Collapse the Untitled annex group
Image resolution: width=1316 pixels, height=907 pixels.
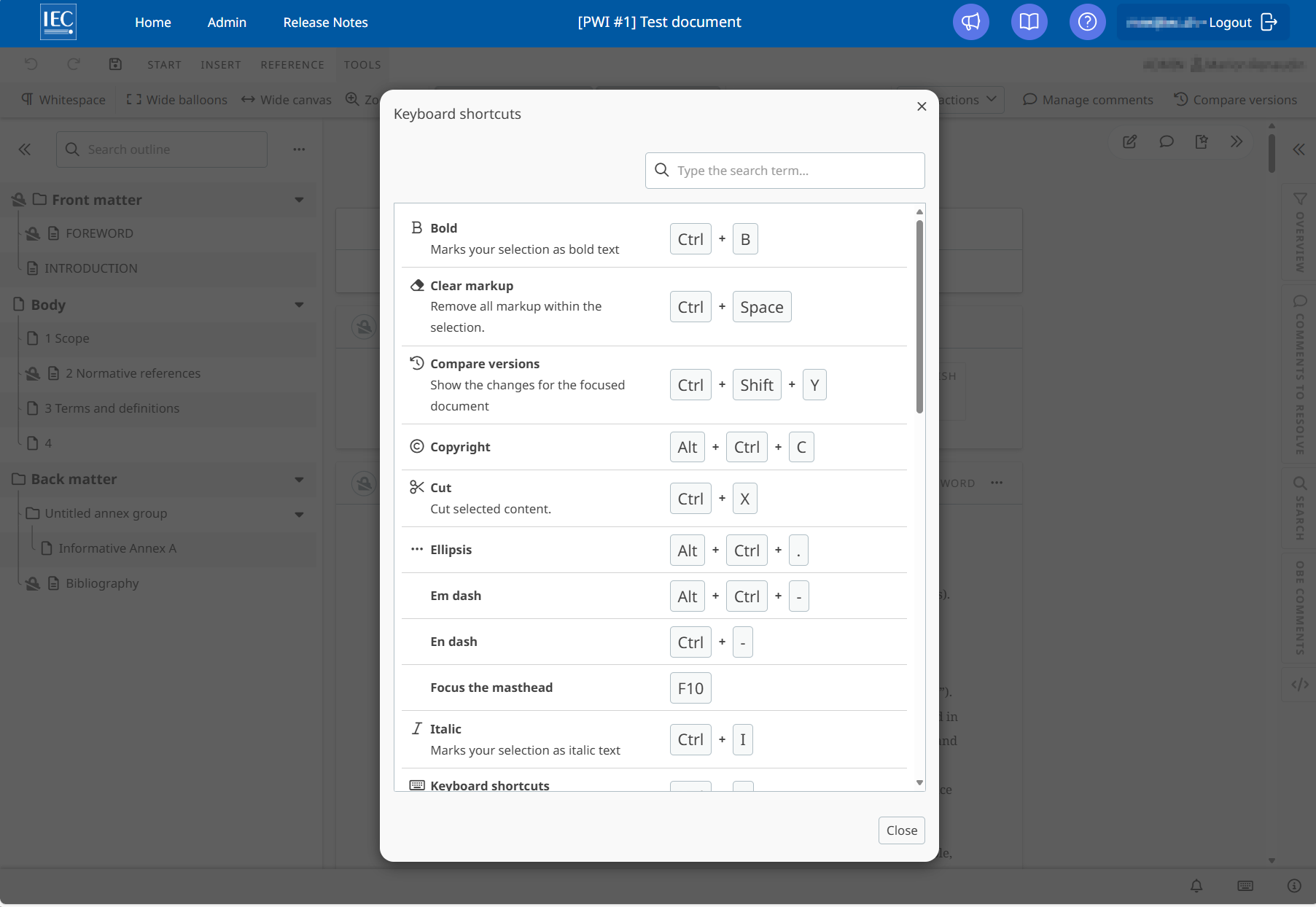point(300,514)
